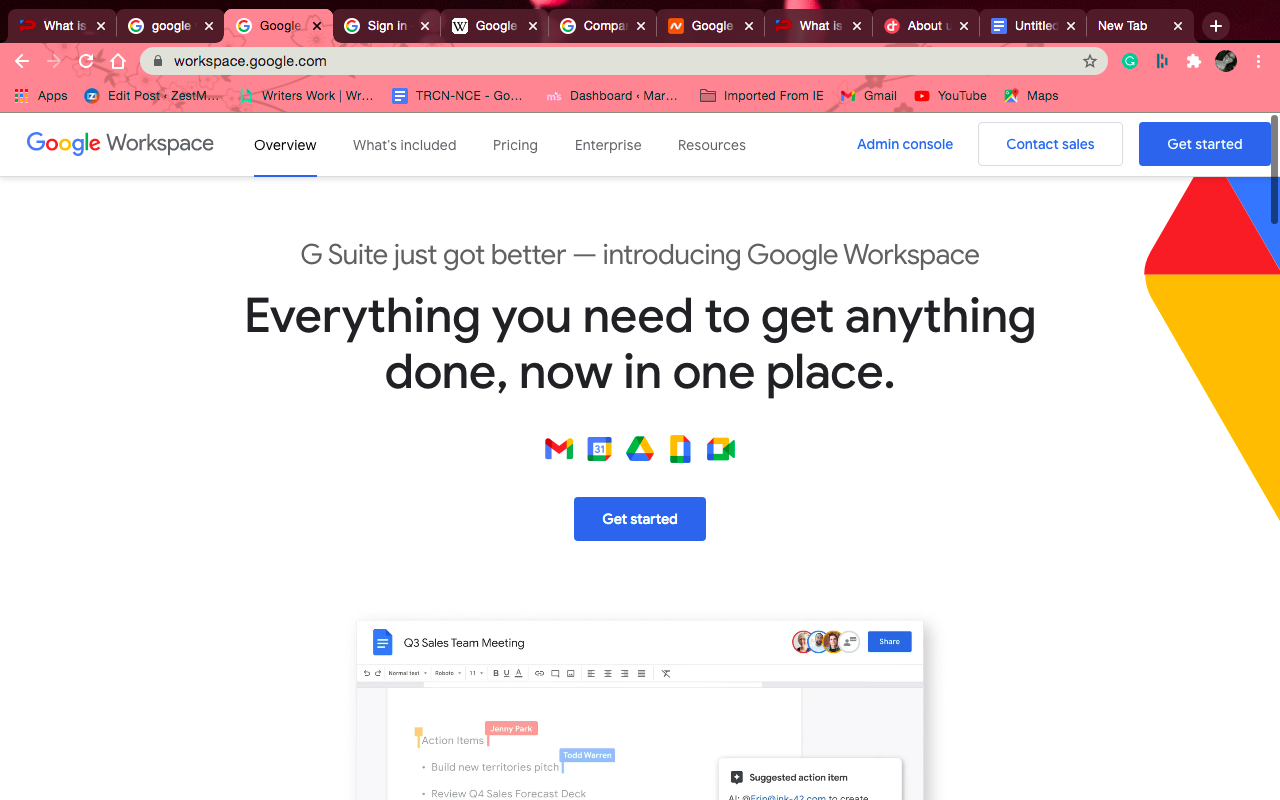Open the Admin console link
The image size is (1280, 800).
(x=905, y=144)
